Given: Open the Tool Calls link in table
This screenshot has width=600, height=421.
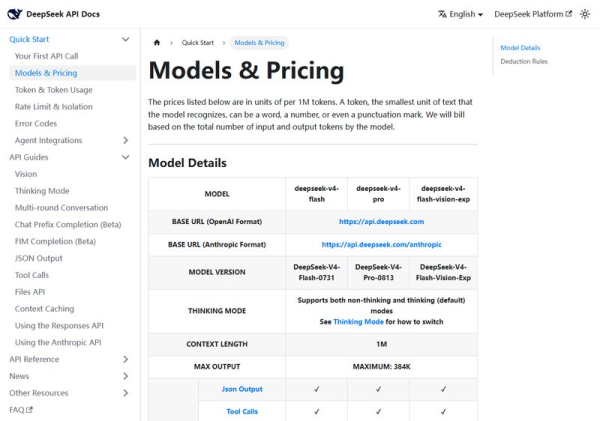Looking at the screenshot, I should point(242,412).
